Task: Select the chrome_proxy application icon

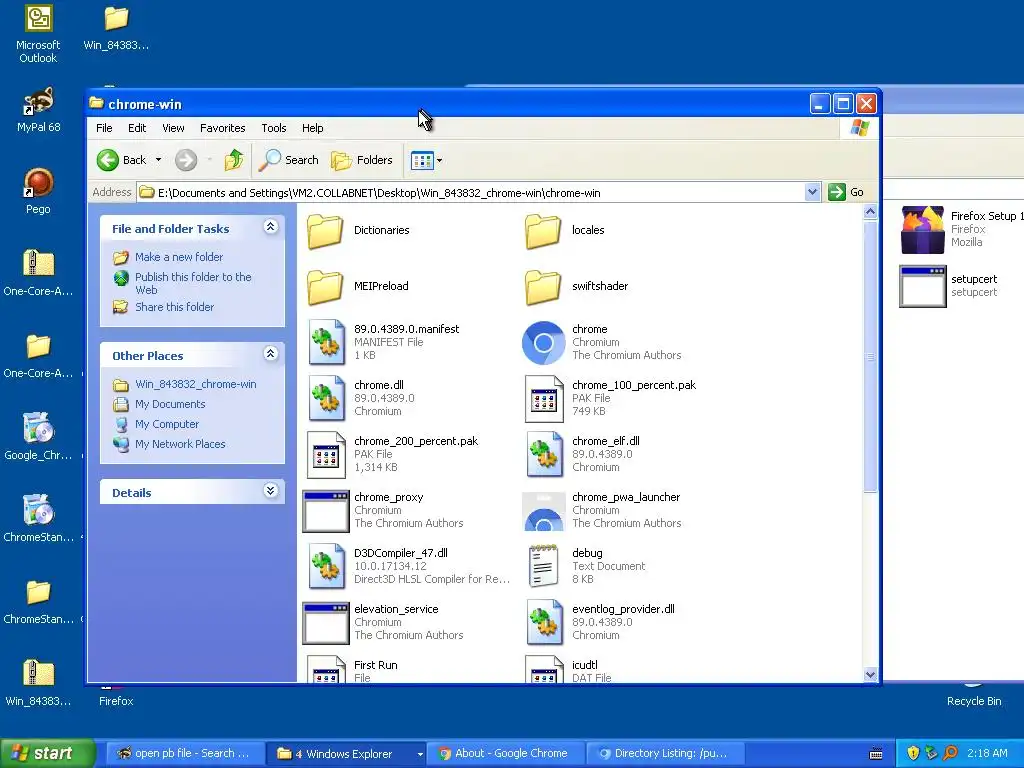Action: tap(325, 511)
